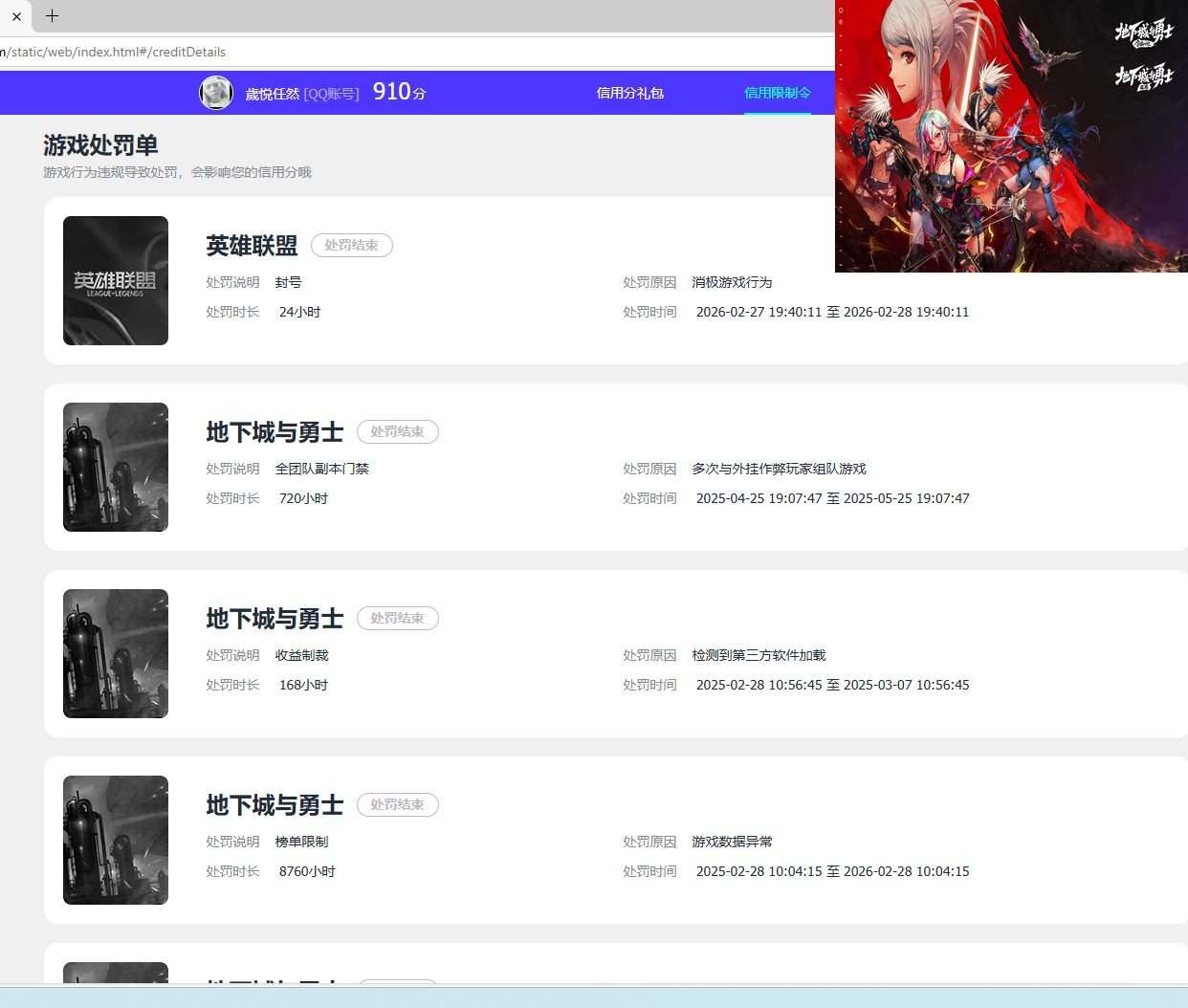
Task: Click 地下城与勇士 title on the 榜单限制 card
Action: [x=275, y=805]
